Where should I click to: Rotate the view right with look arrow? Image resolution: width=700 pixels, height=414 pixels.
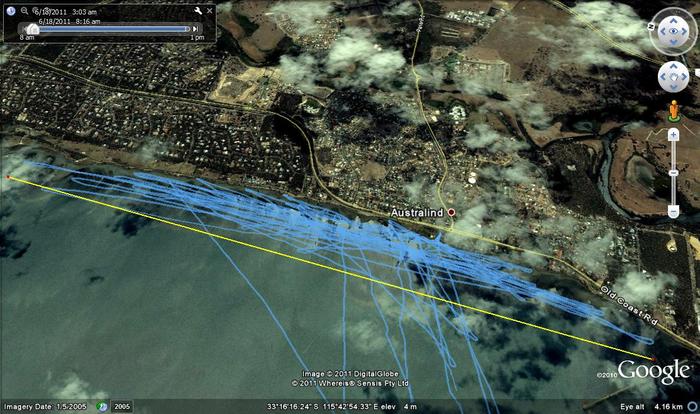(x=687, y=30)
